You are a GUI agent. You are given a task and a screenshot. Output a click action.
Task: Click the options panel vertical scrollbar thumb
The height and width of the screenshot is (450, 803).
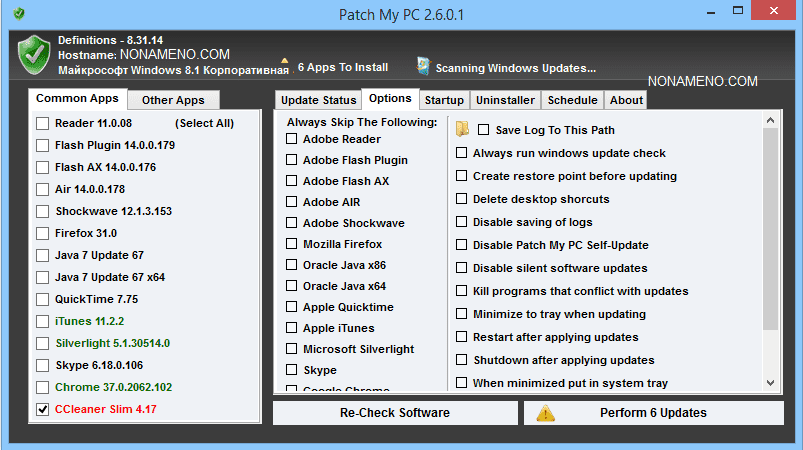point(770,230)
